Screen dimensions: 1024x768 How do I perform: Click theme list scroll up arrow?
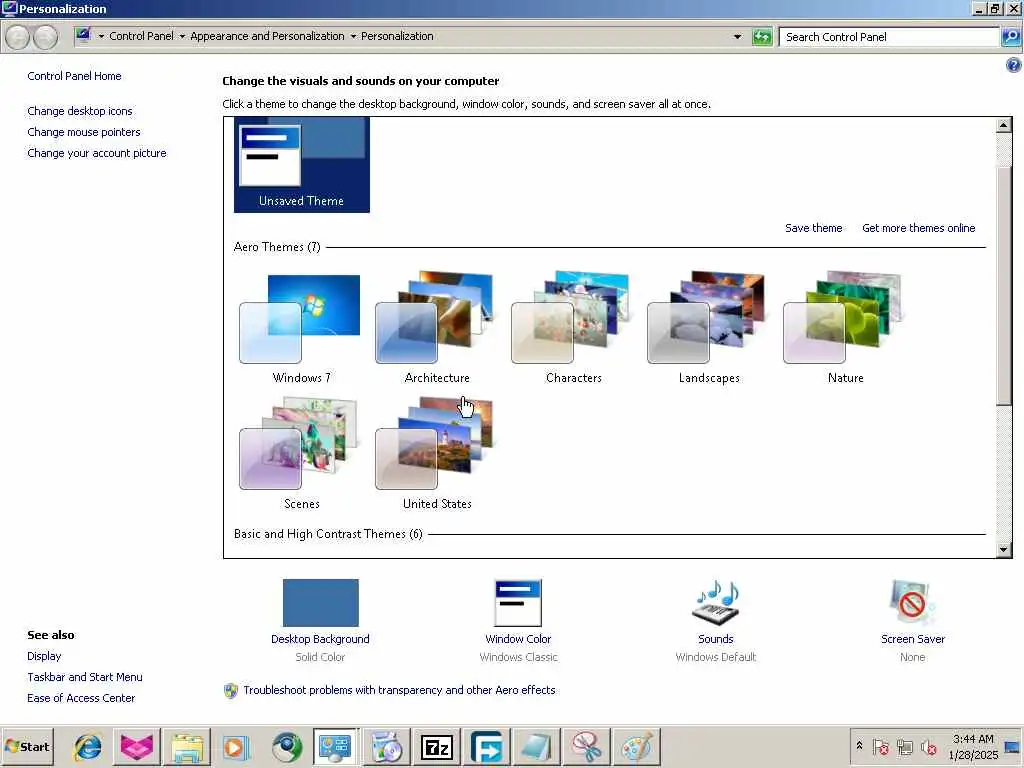[x=1004, y=125]
